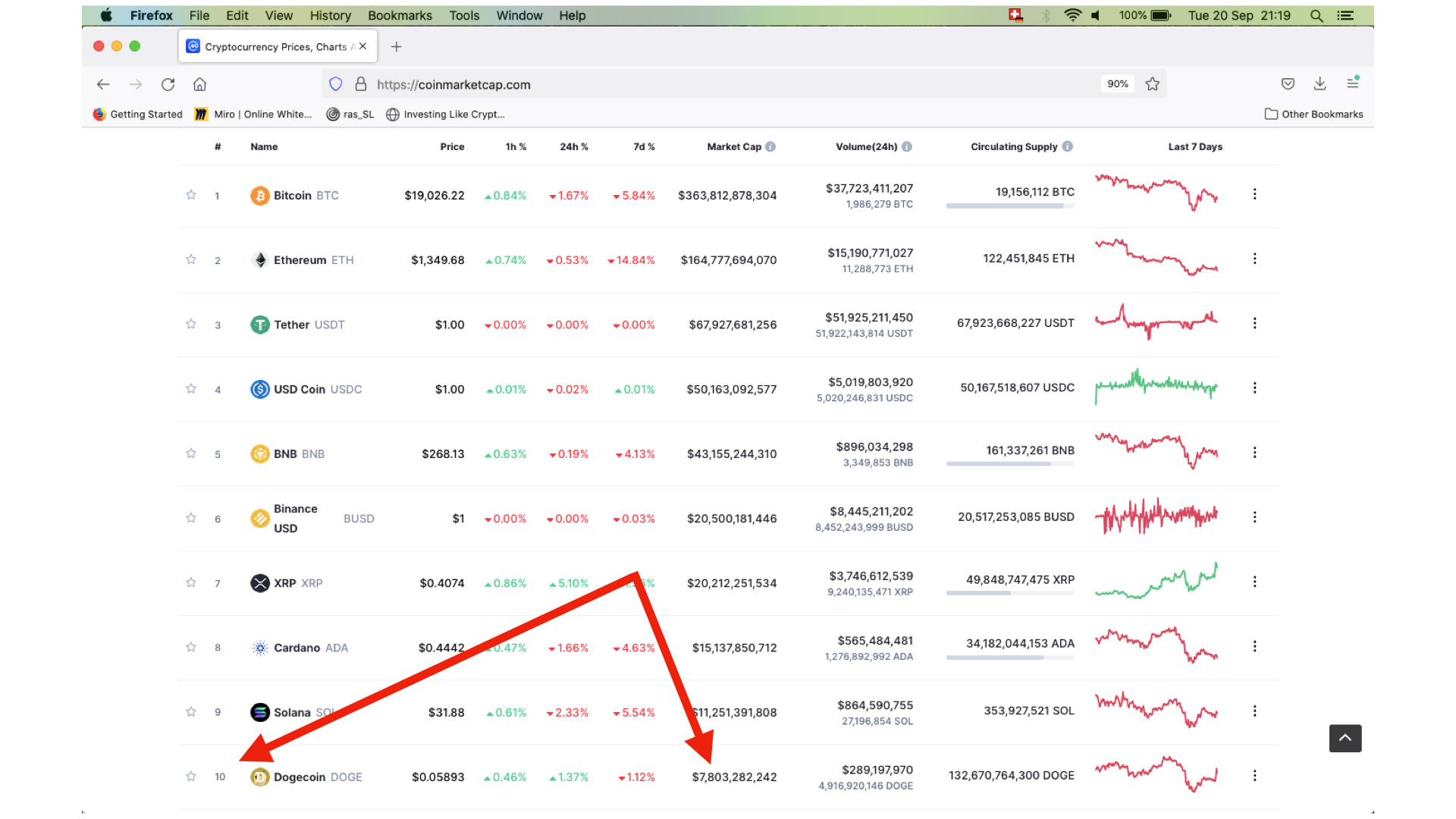
Task: Open the three-dot menu for USD Coin
Action: pos(1255,388)
